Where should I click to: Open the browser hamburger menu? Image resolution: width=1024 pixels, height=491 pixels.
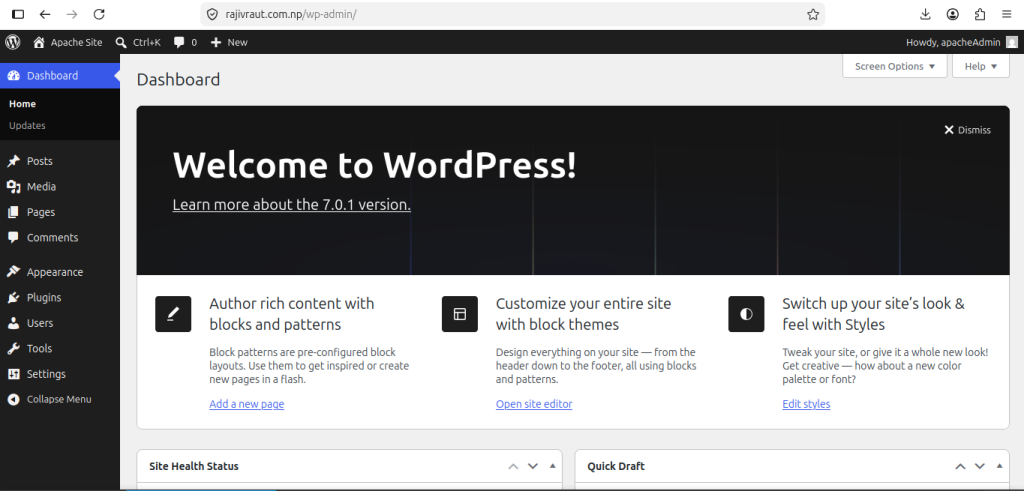[1006, 14]
